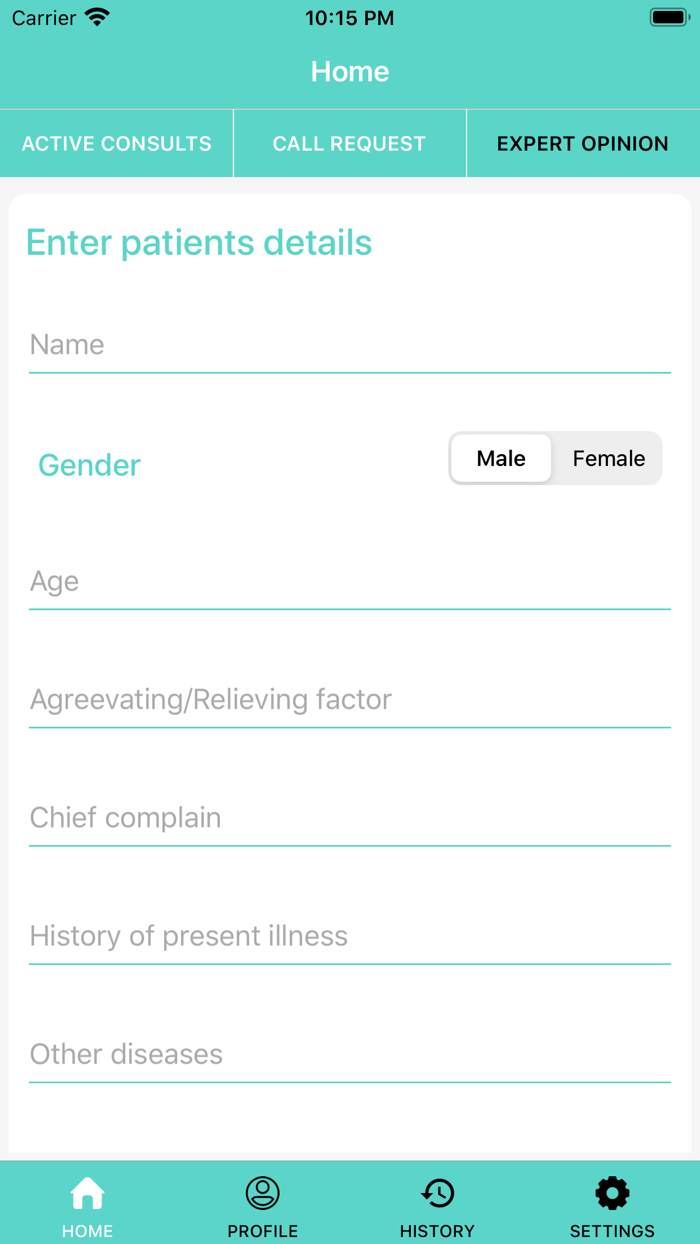Screen dimensions: 700x1244
Task: Focus the Name input field
Action: click(350, 345)
